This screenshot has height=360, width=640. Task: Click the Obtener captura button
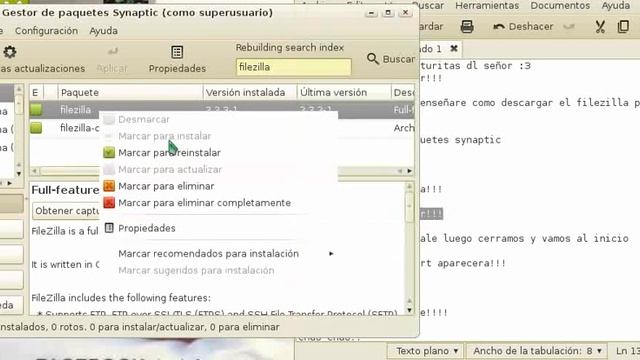point(67,211)
